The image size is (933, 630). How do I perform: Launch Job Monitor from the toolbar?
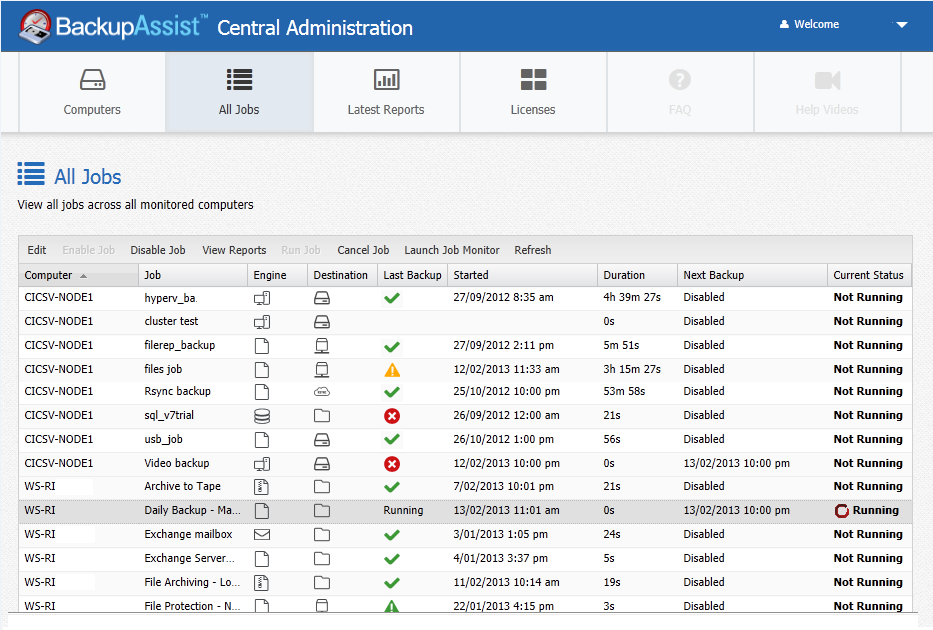(452, 250)
